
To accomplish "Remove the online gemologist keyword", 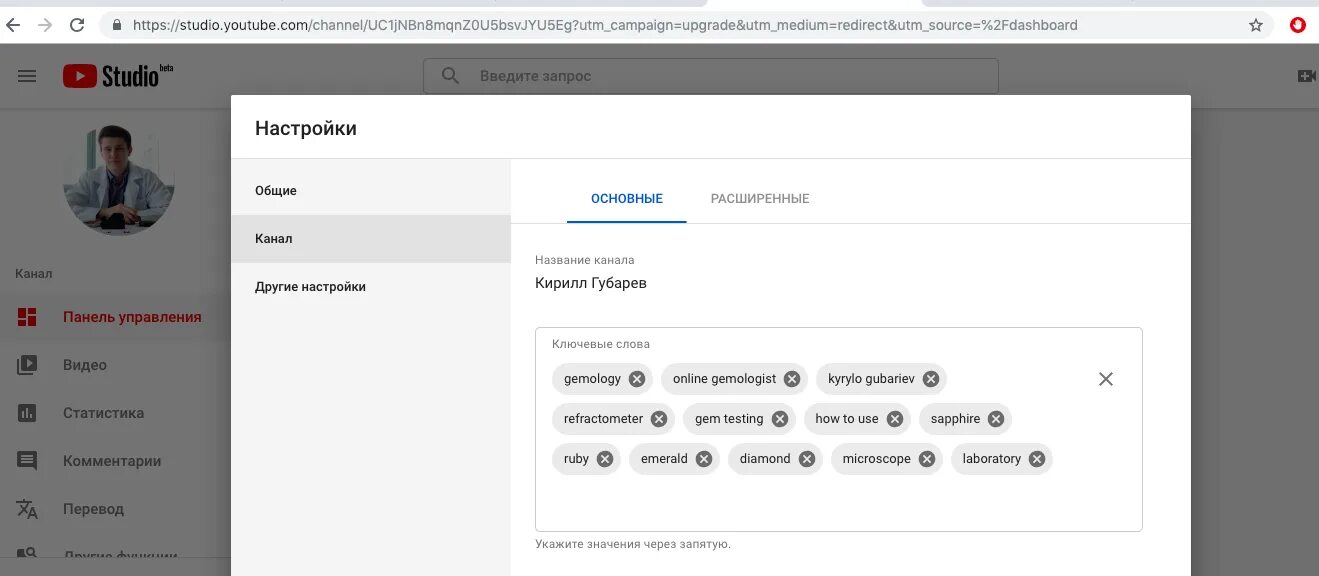I will coord(792,379).
